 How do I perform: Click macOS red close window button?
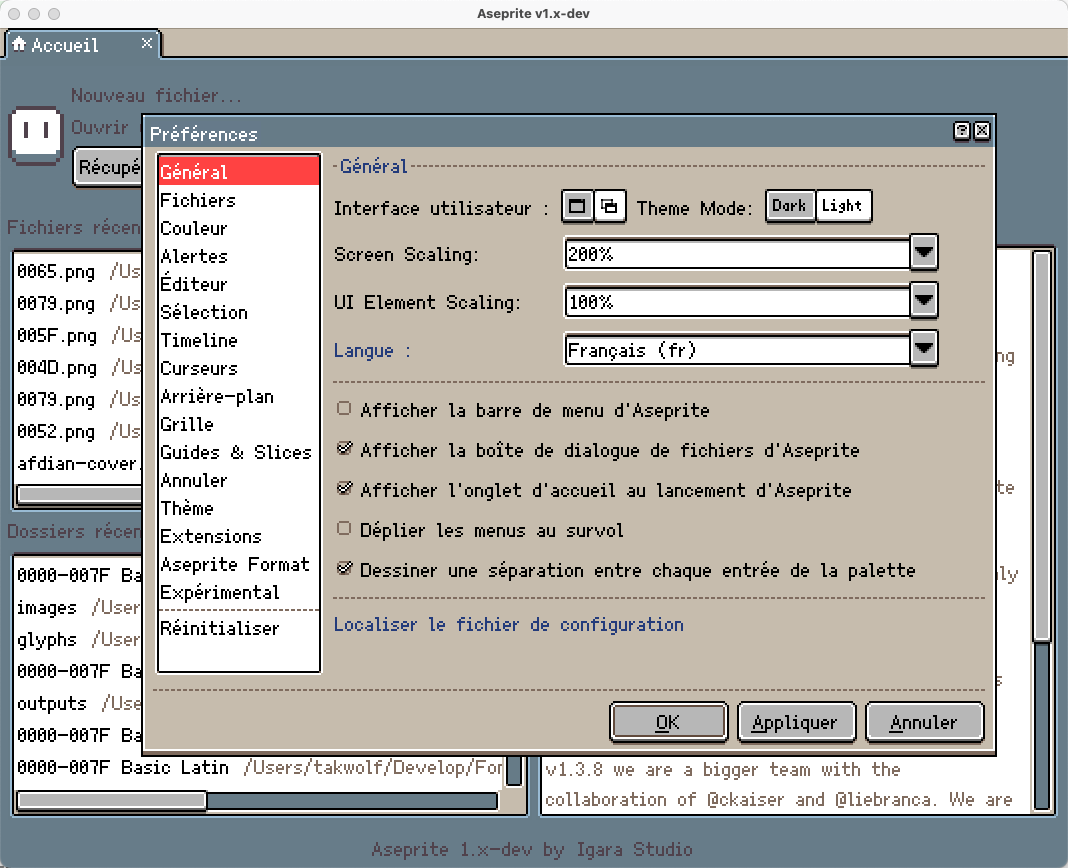click(14, 14)
